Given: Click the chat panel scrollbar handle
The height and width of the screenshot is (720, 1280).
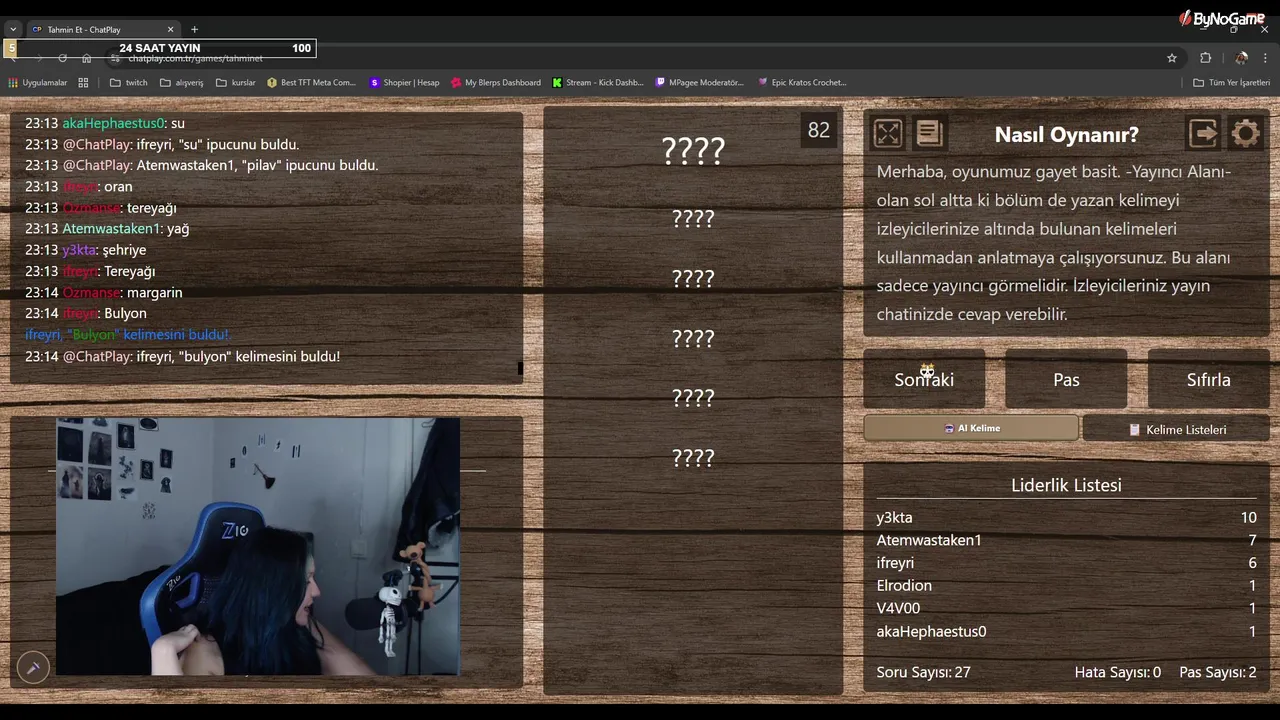Looking at the screenshot, I should click(x=520, y=368).
